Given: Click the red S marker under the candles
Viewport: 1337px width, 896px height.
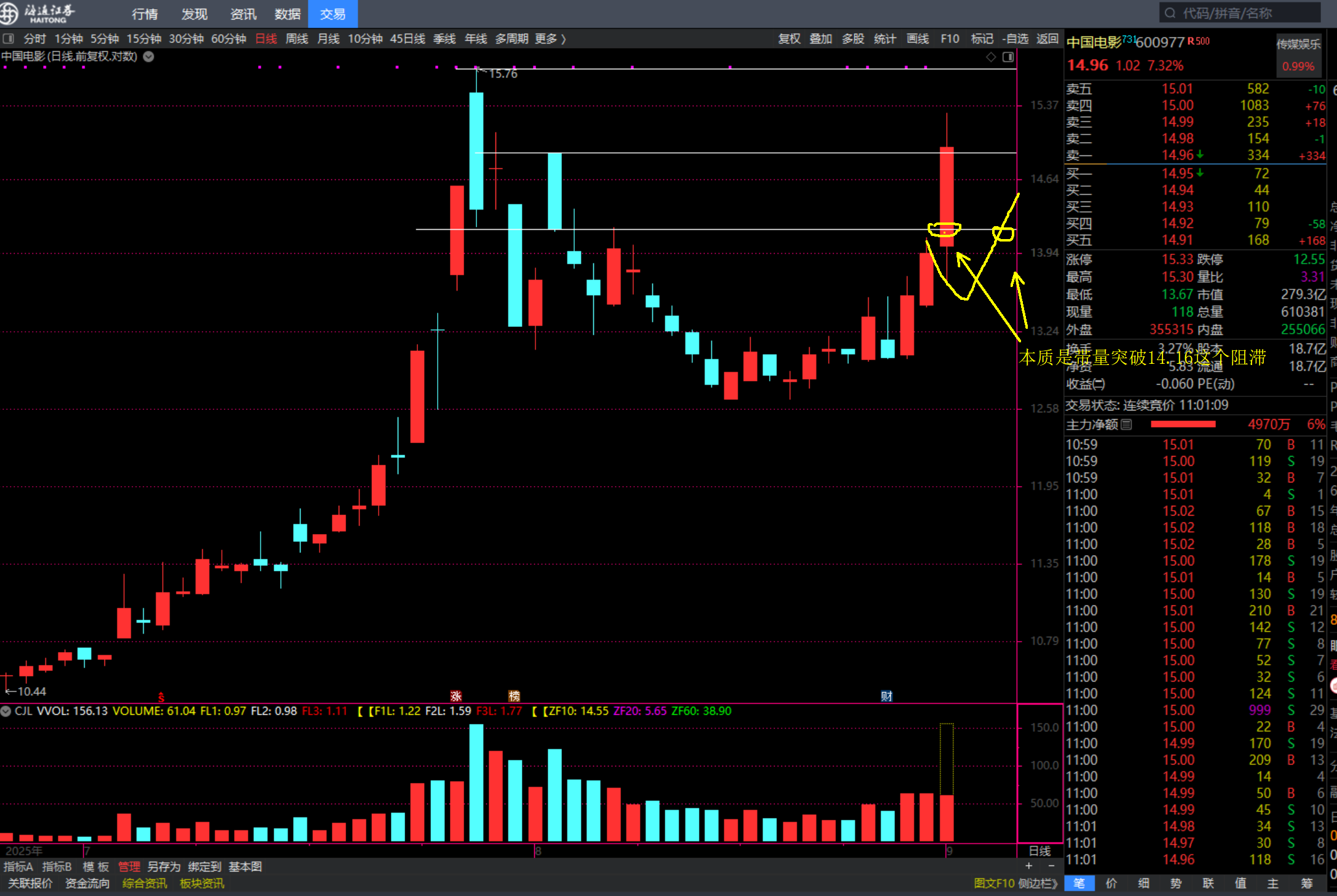Looking at the screenshot, I should click(161, 697).
